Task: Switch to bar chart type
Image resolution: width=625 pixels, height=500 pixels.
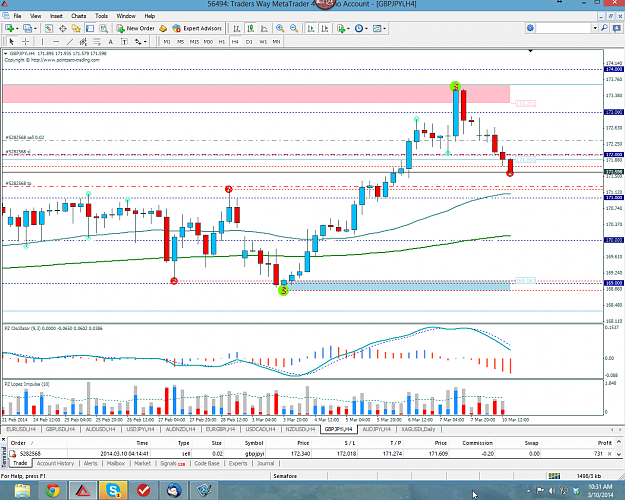Action: pyautogui.click(x=237, y=28)
